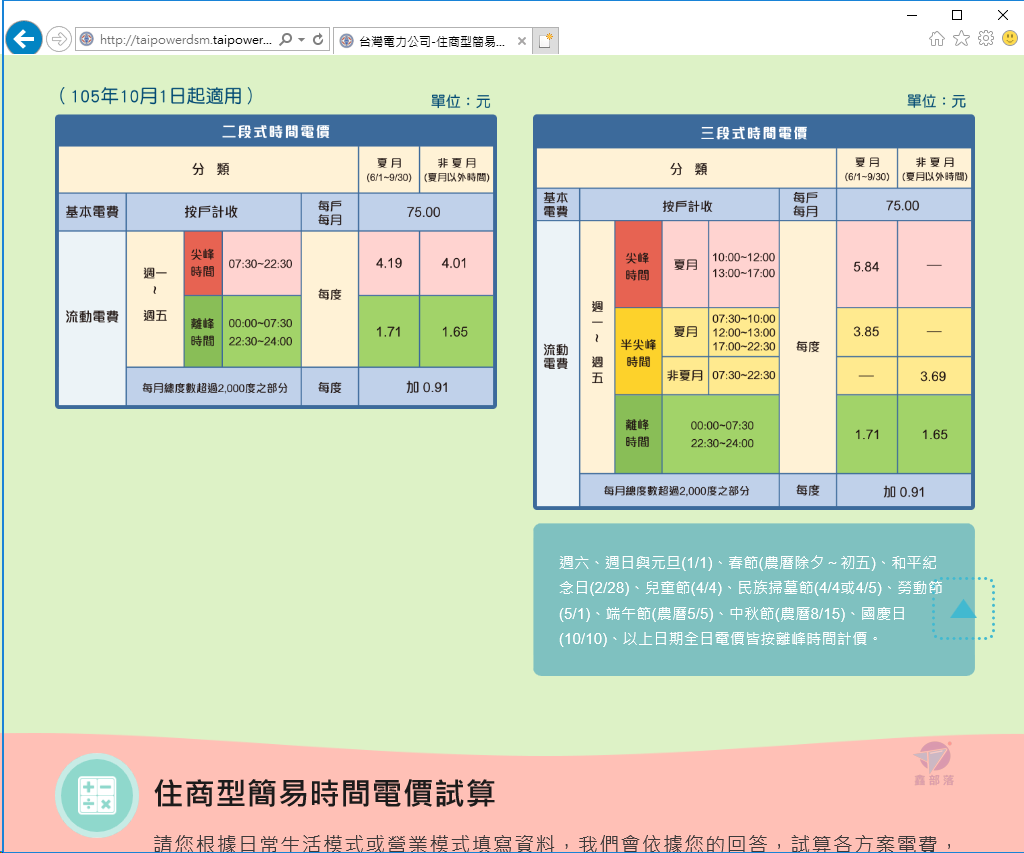
Task: Click the yellow 半尖峰時間 cell
Action: [x=638, y=353]
